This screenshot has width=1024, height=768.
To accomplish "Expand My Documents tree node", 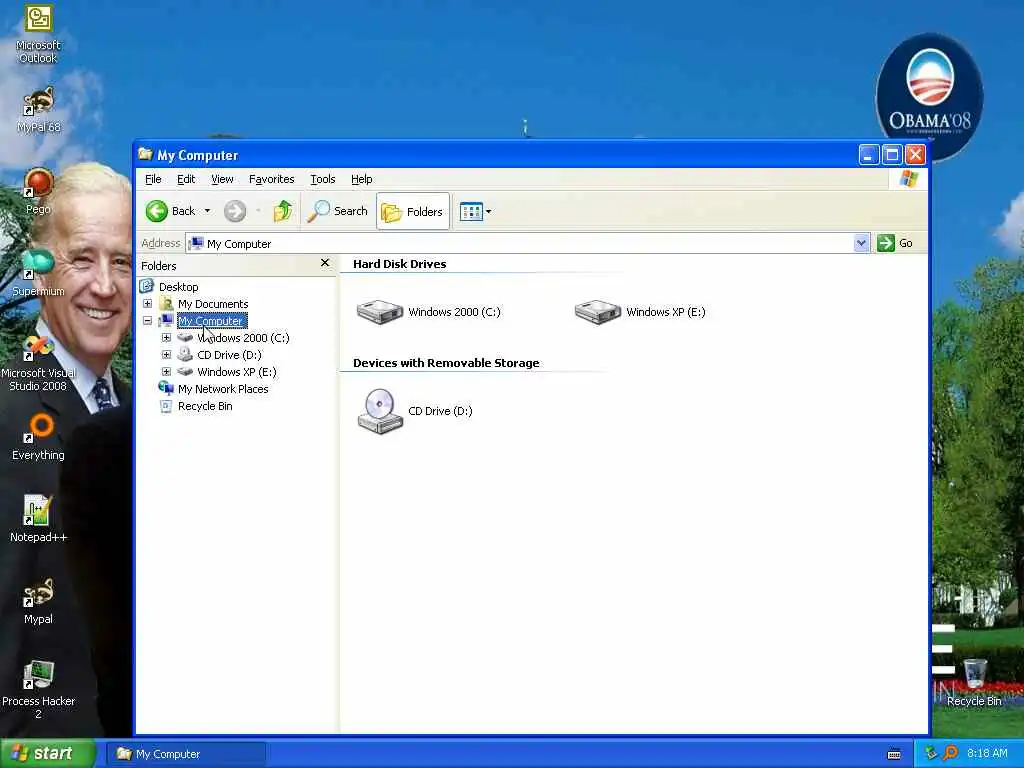I will click(148, 304).
